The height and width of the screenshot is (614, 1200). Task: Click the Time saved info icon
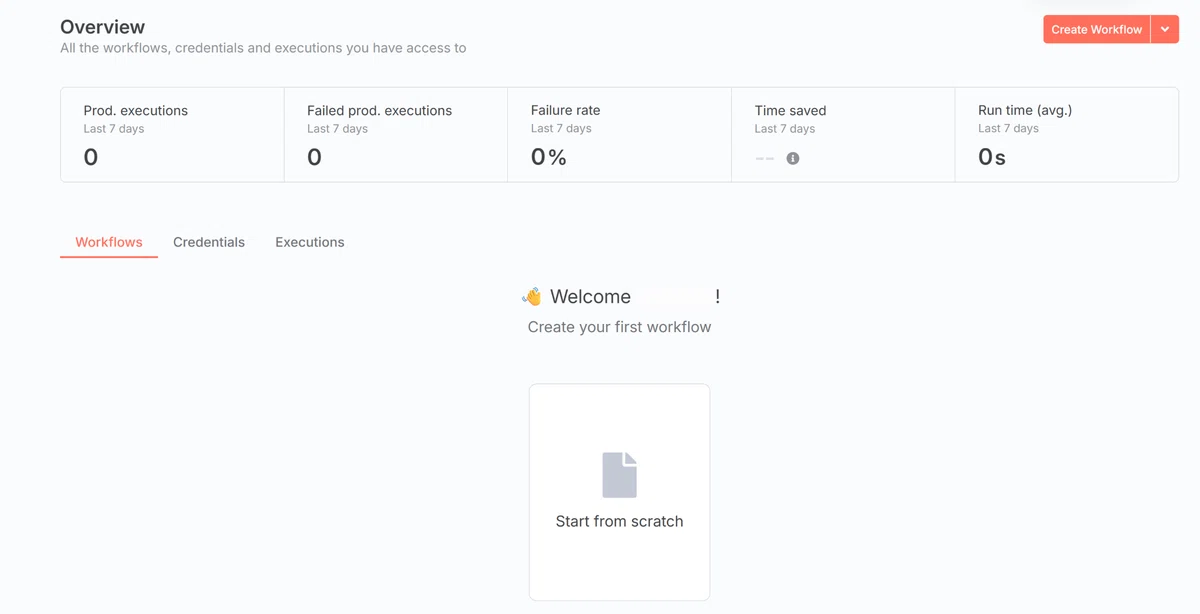(x=793, y=158)
